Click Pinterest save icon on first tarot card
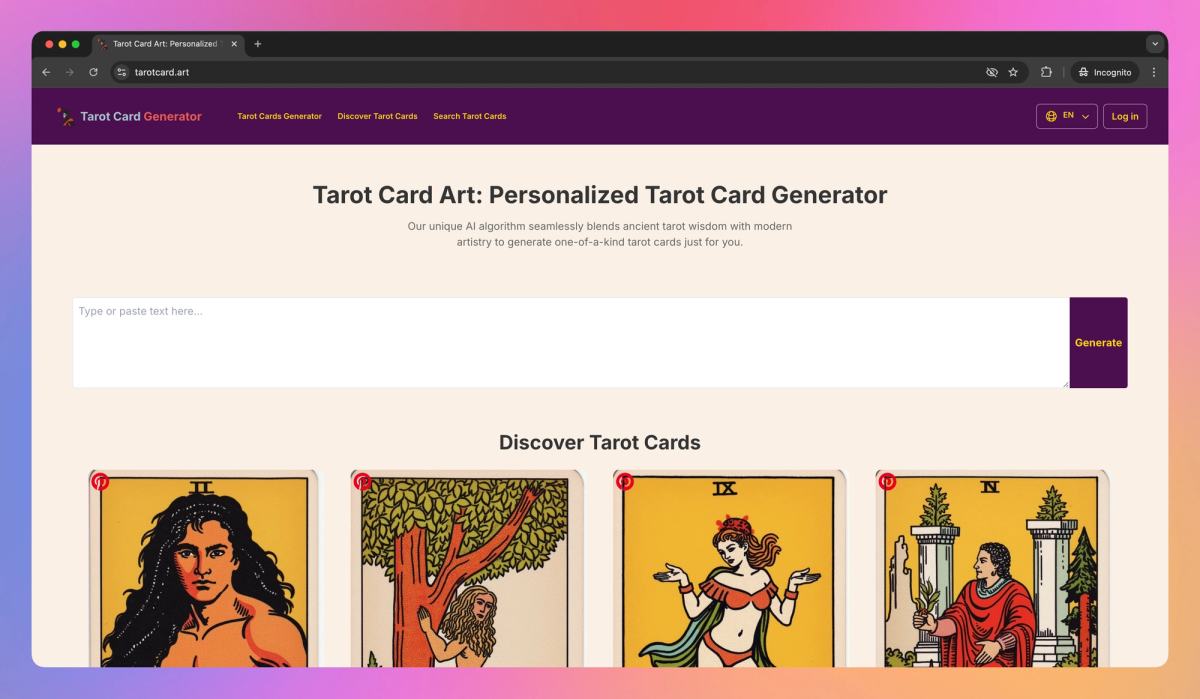This screenshot has height=699, width=1200. tap(100, 482)
